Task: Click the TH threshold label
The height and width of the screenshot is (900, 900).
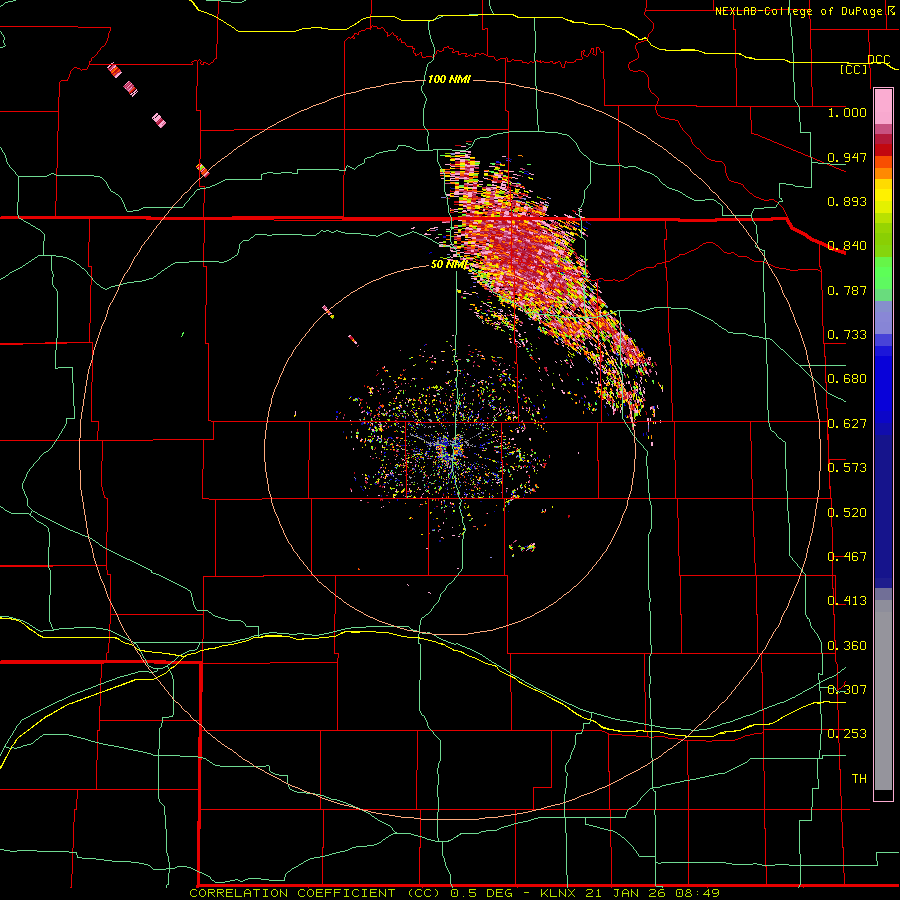Action: (x=859, y=778)
